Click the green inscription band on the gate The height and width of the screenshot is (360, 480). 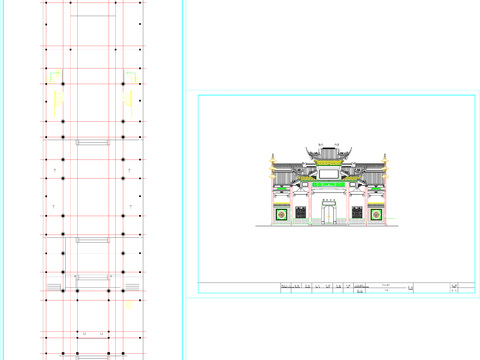329,184
